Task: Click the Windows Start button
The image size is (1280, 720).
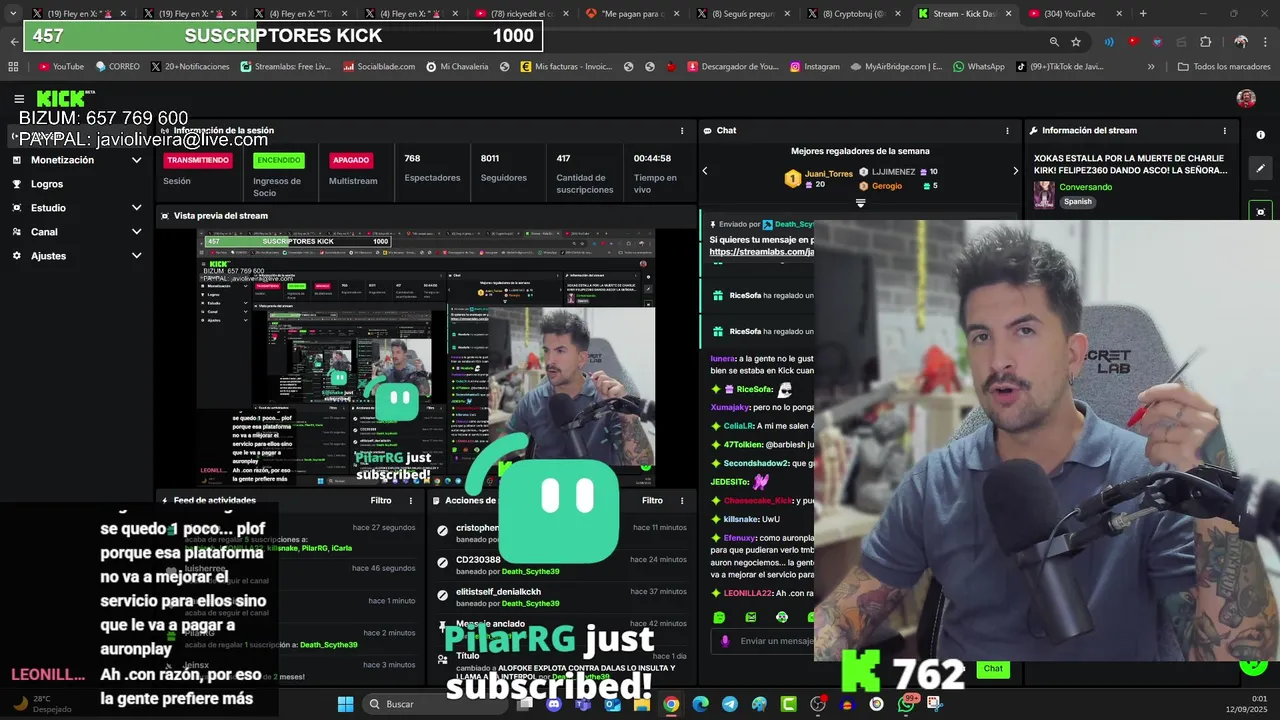Action: (345, 704)
